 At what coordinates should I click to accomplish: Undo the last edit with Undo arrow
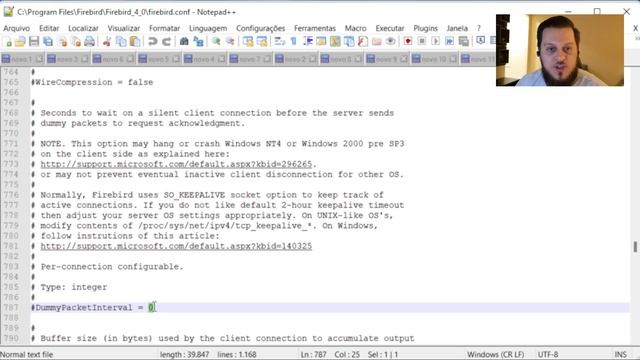(x=153, y=41)
